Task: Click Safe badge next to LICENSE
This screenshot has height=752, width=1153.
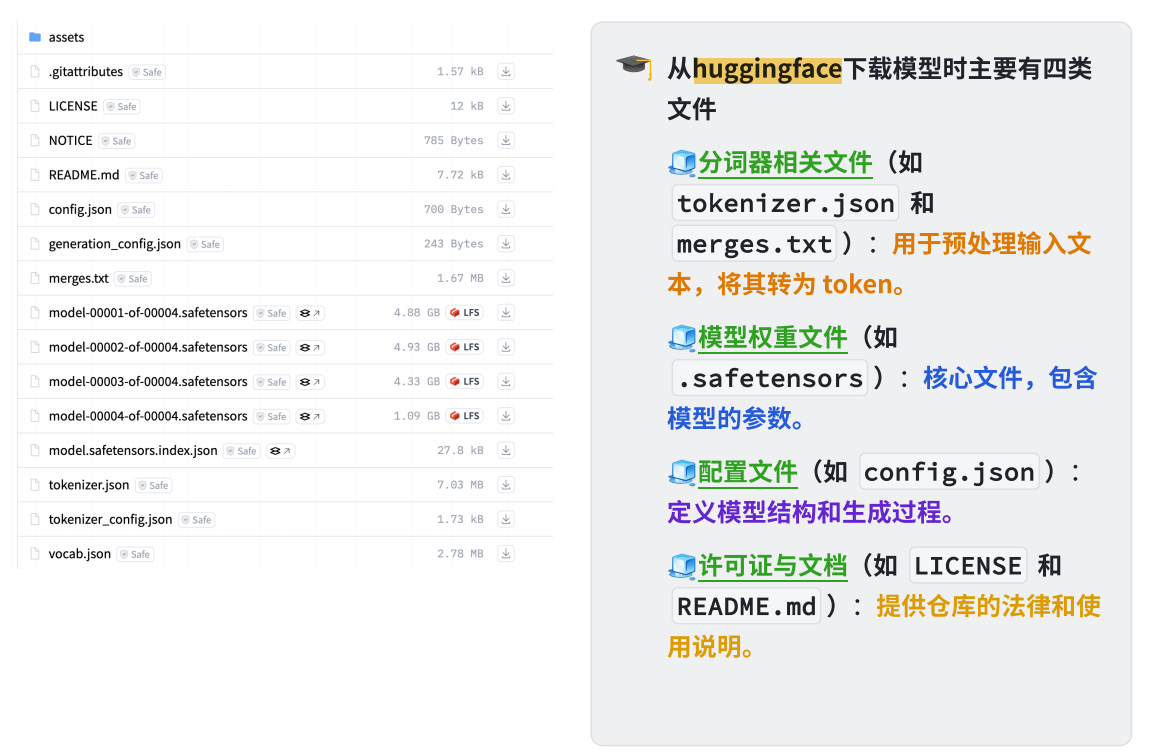Action: tap(121, 107)
